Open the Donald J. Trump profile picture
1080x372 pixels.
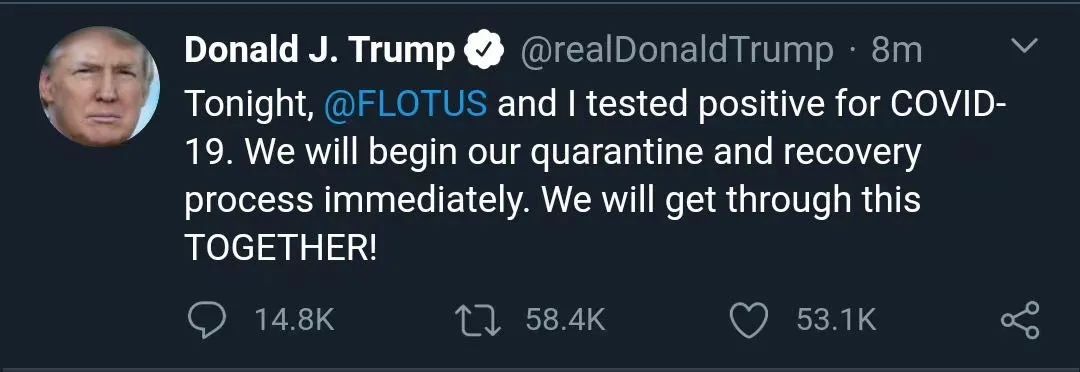(x=100, y=86)
